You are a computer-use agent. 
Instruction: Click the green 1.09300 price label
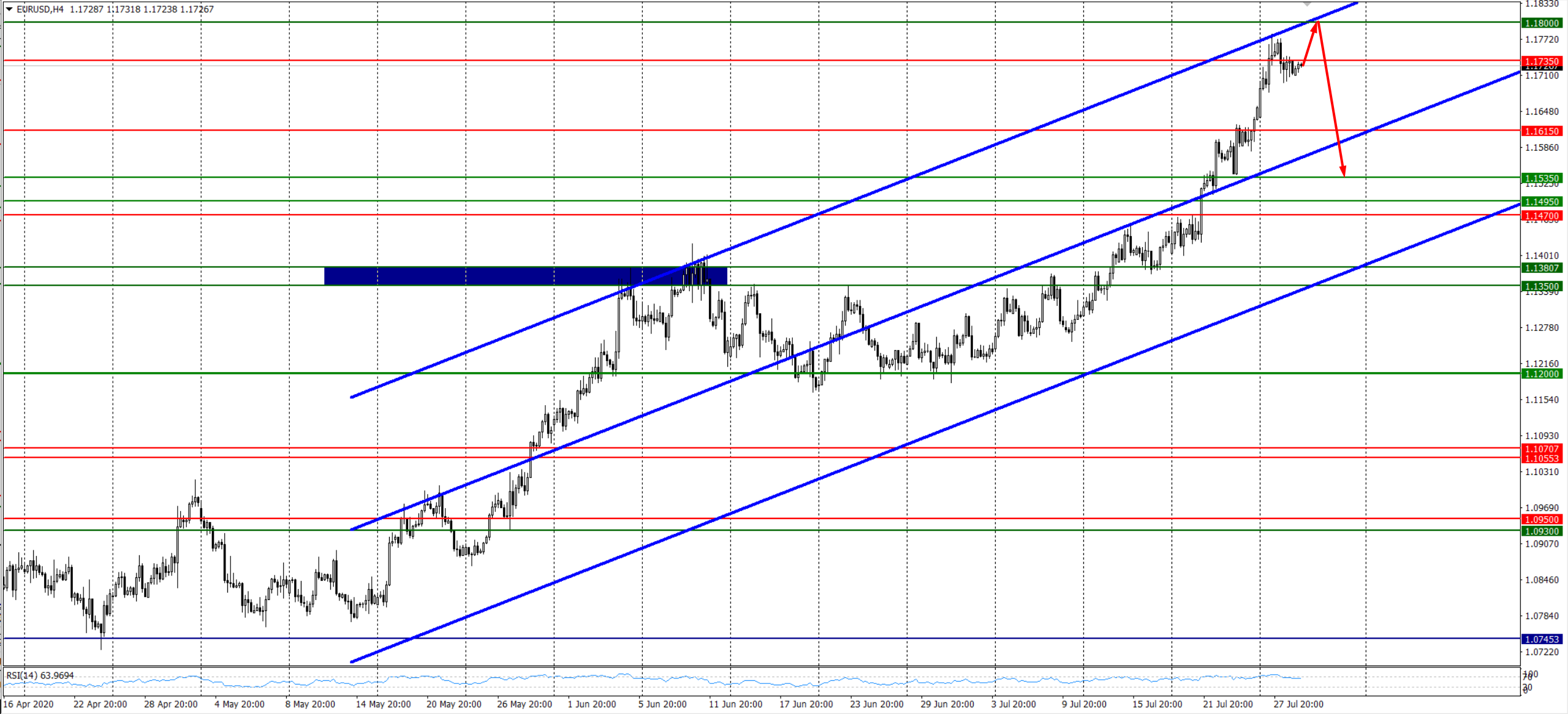pyautogui.click(x=1542, y=531)
